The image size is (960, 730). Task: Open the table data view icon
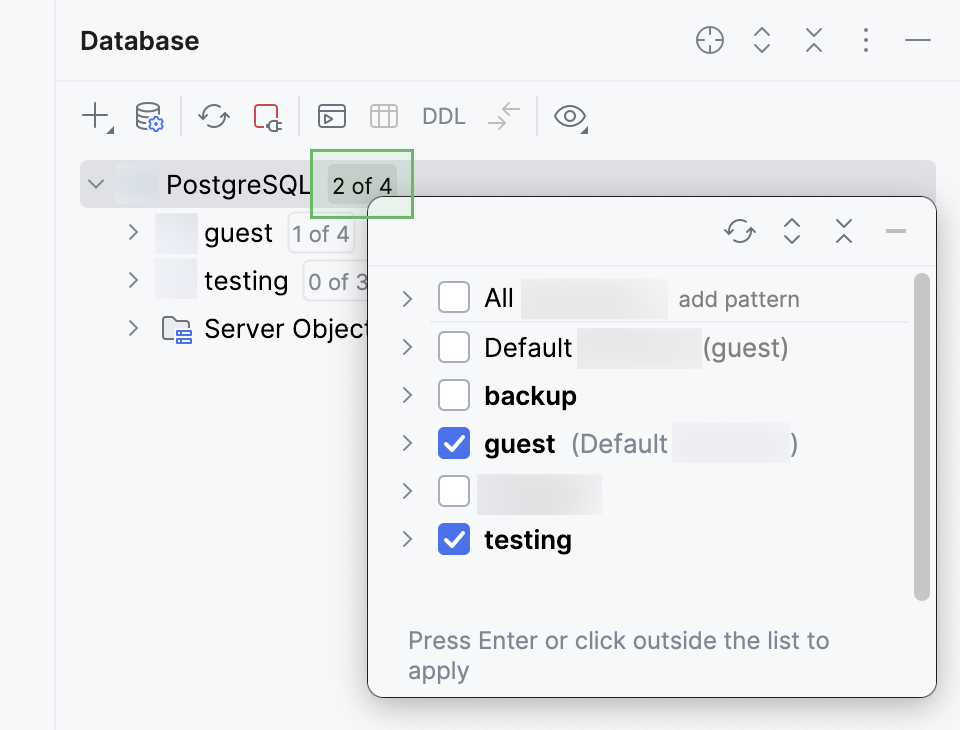coord(383,116)
